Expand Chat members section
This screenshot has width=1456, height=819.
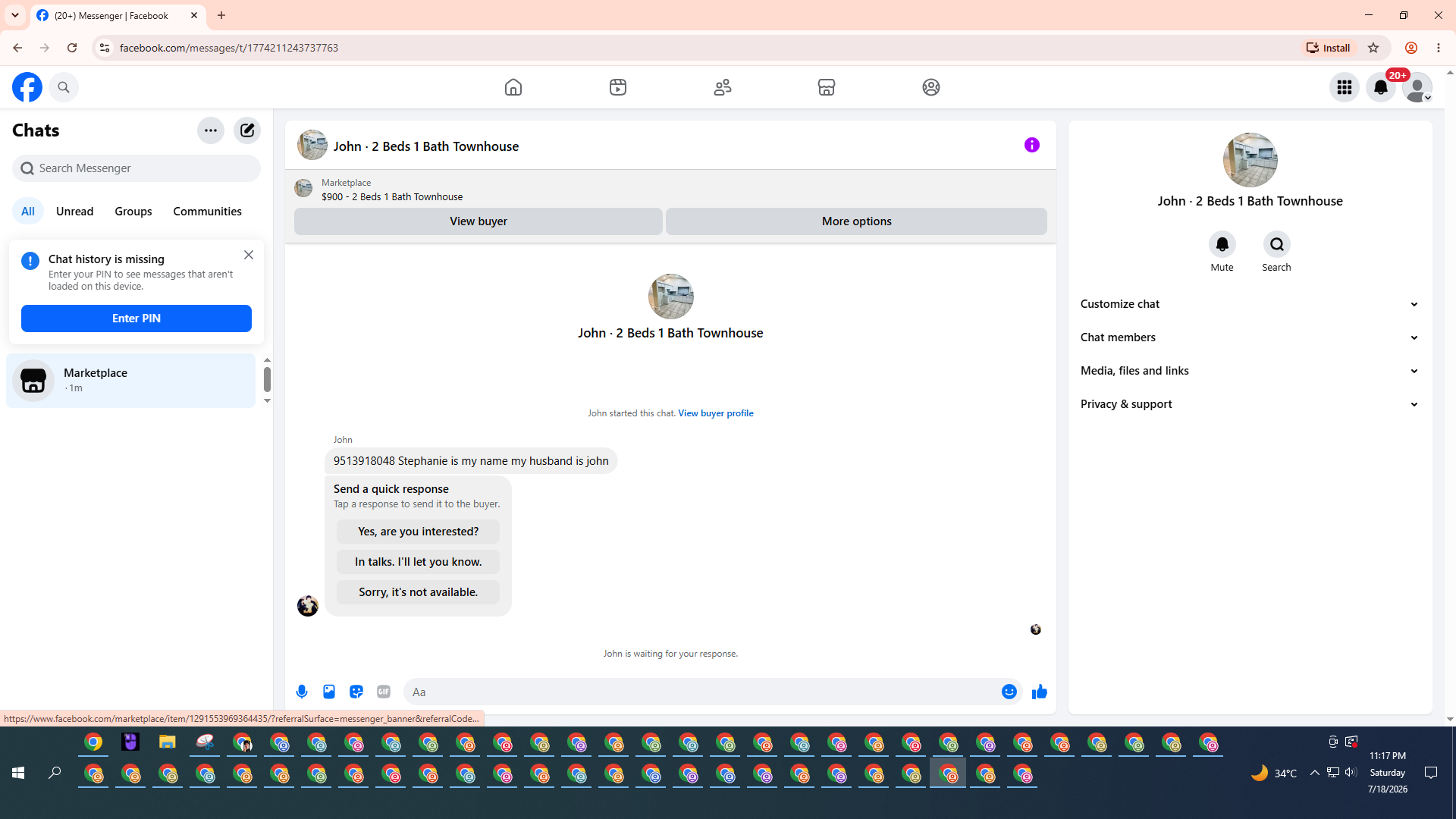pyautogui.click(x=1250, y=337)
